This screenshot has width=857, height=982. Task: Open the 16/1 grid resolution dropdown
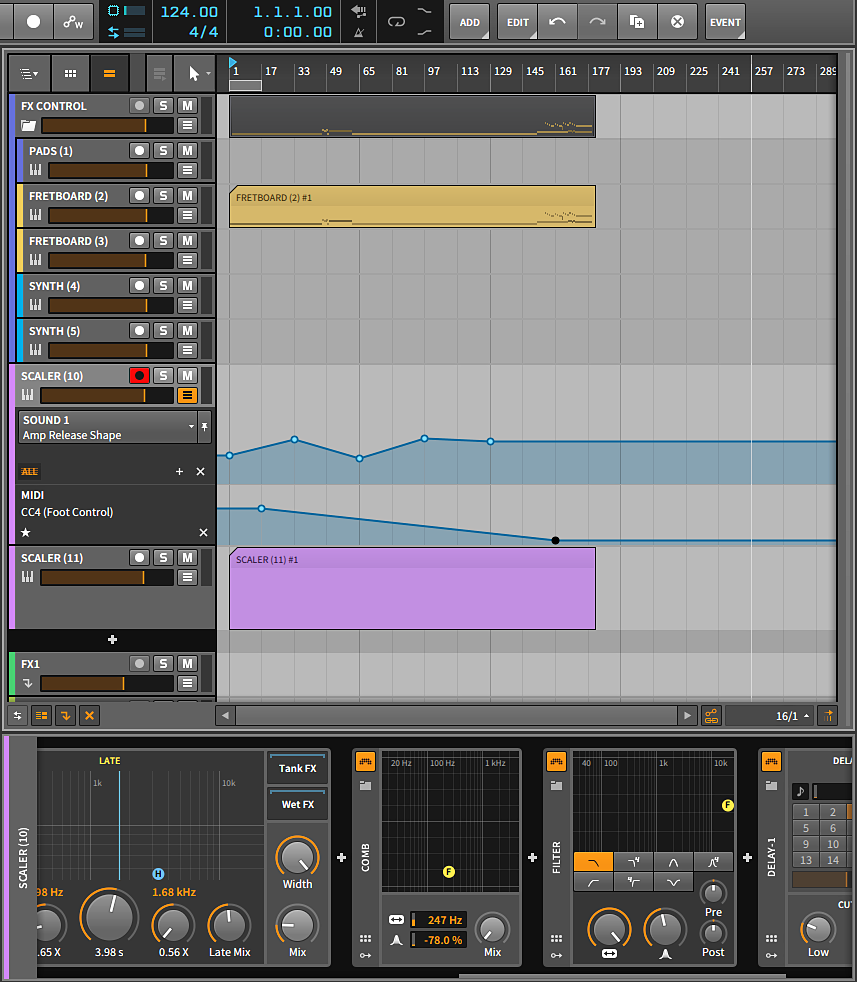click(x=770, y=715)
